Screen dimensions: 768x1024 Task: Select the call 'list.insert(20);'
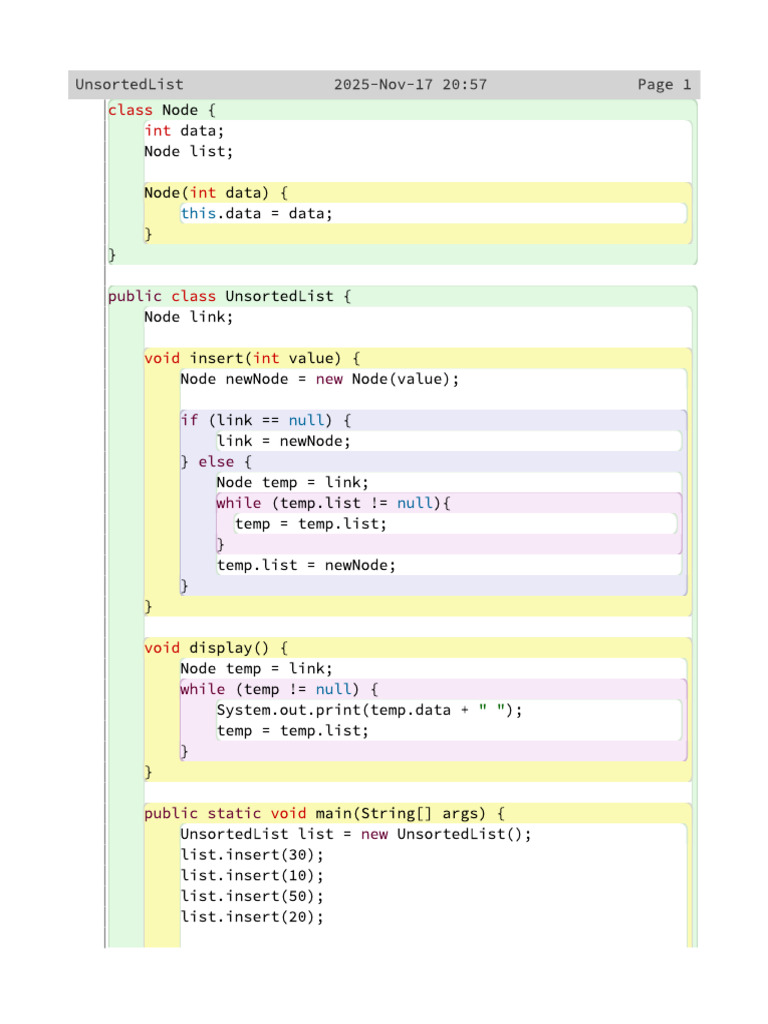click(x=252, y=918)
